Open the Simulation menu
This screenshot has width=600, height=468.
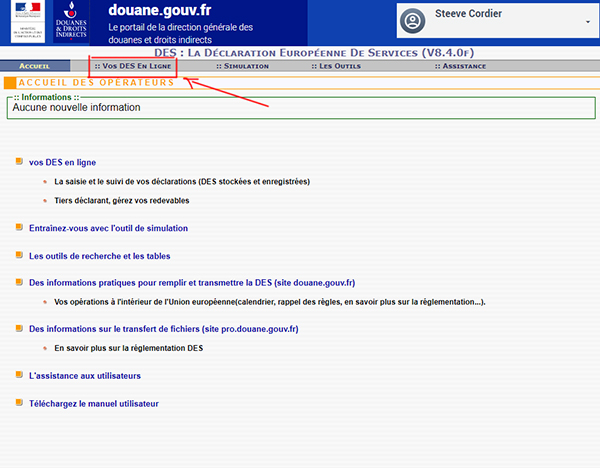[x=243, y=66]
